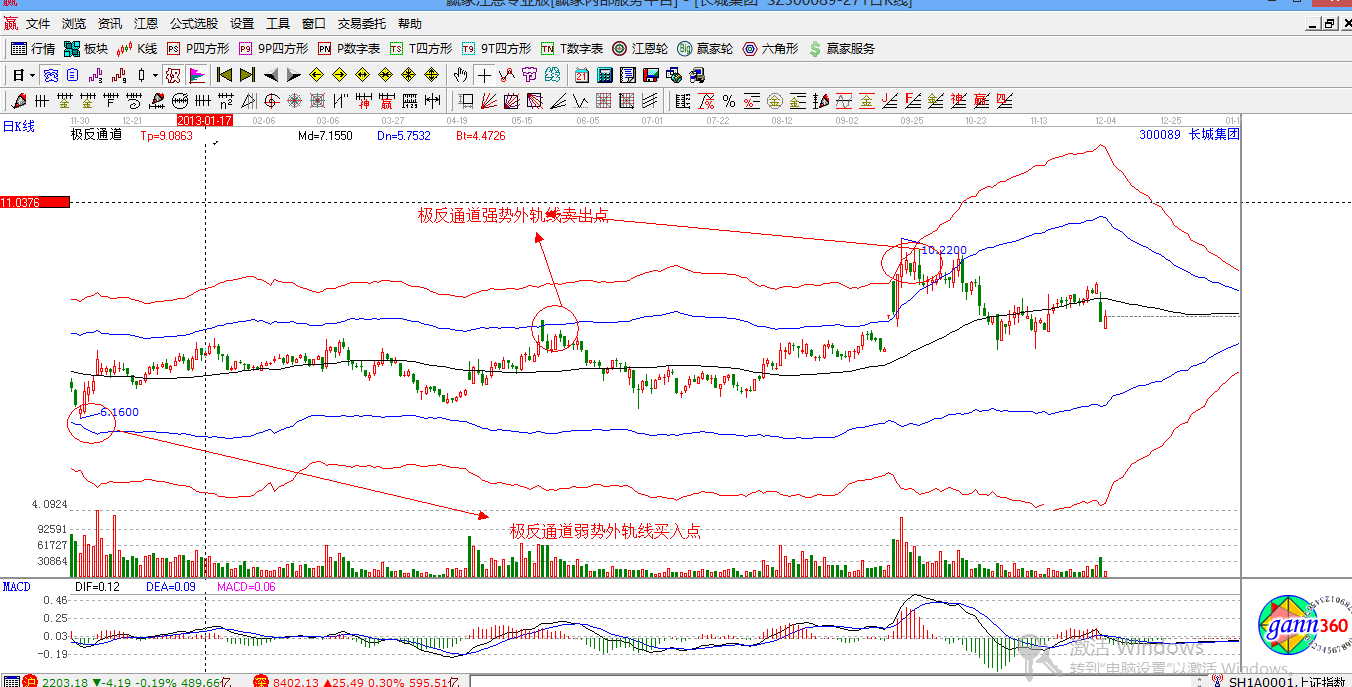The width and height of the screenshot is (1352, 687).
Task: Open the calendar date icon
Action: pos(582,75)
